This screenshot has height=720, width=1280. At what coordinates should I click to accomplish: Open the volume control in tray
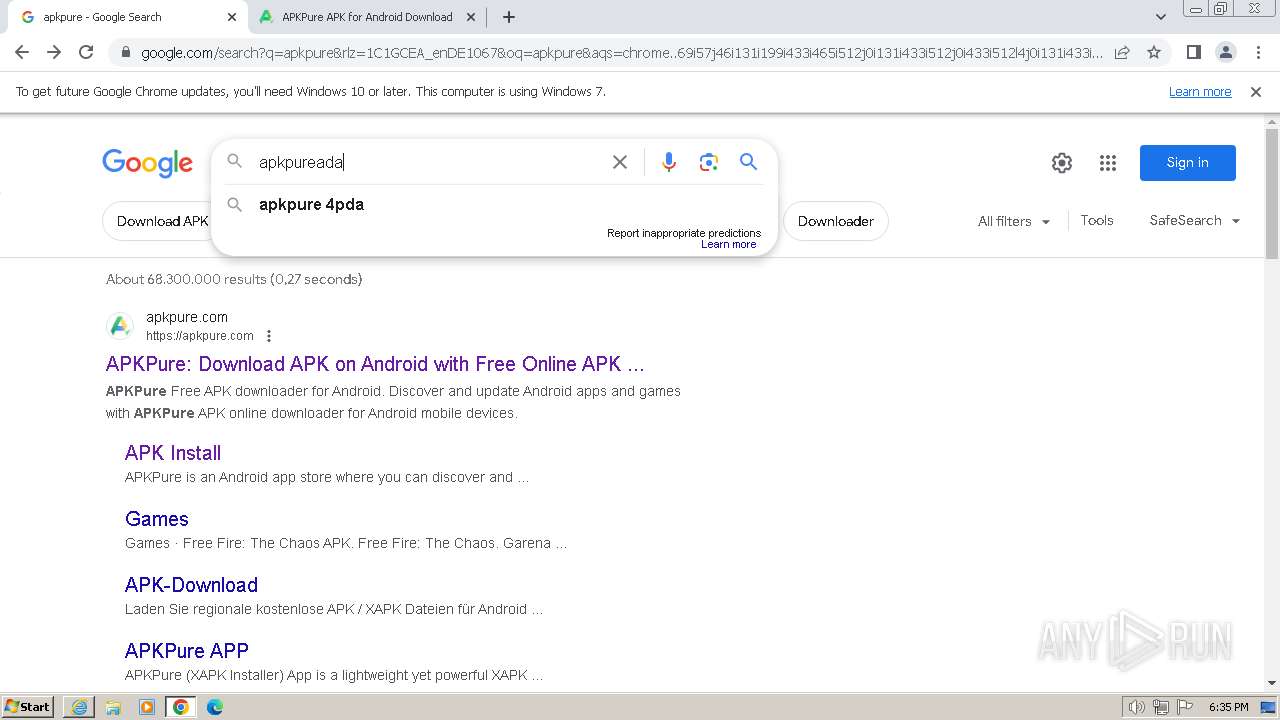click(x=1137, y=707)
